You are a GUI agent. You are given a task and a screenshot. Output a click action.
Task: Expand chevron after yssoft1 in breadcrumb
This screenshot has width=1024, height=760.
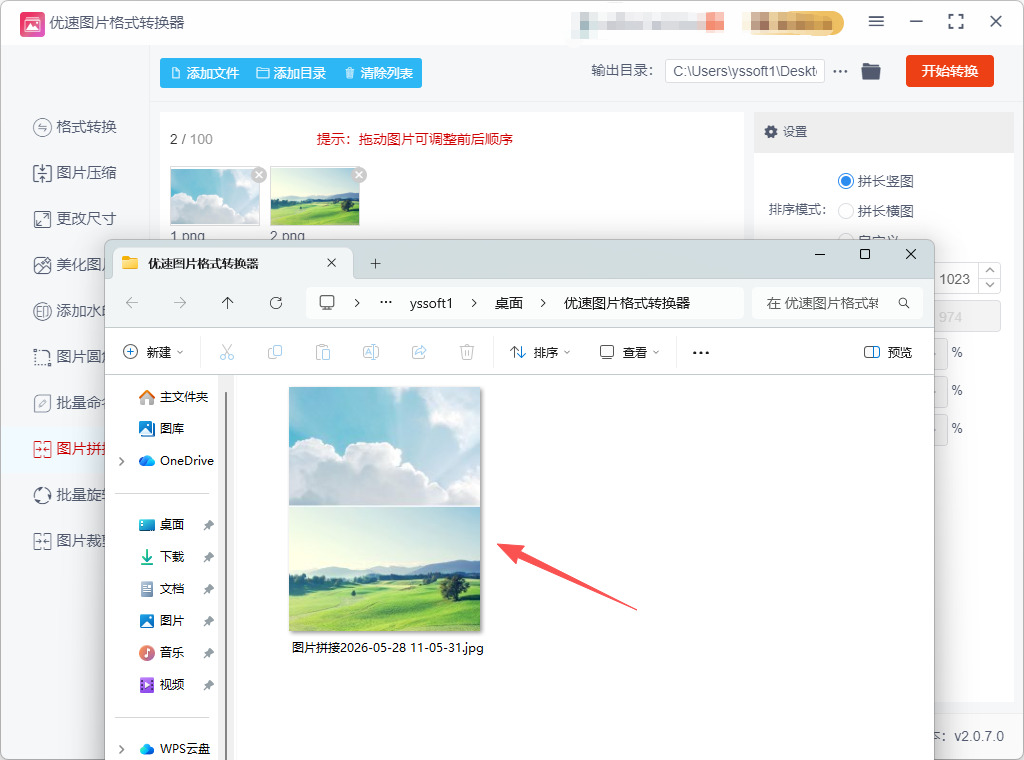click(473, 304)
